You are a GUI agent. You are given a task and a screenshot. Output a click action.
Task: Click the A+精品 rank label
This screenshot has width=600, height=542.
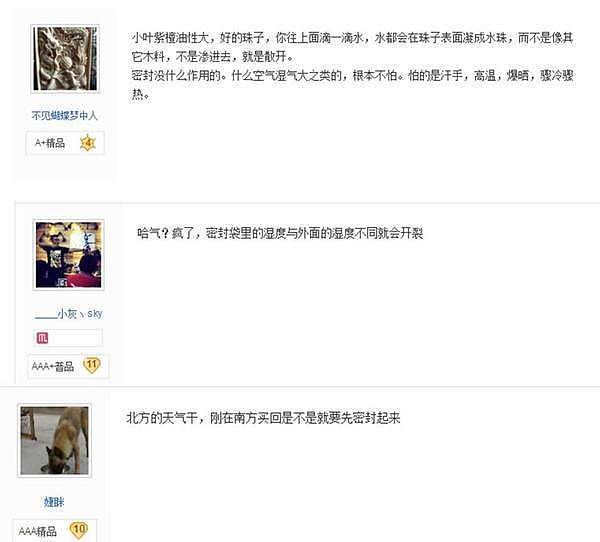pyautogui.click(x=50, y=143)
